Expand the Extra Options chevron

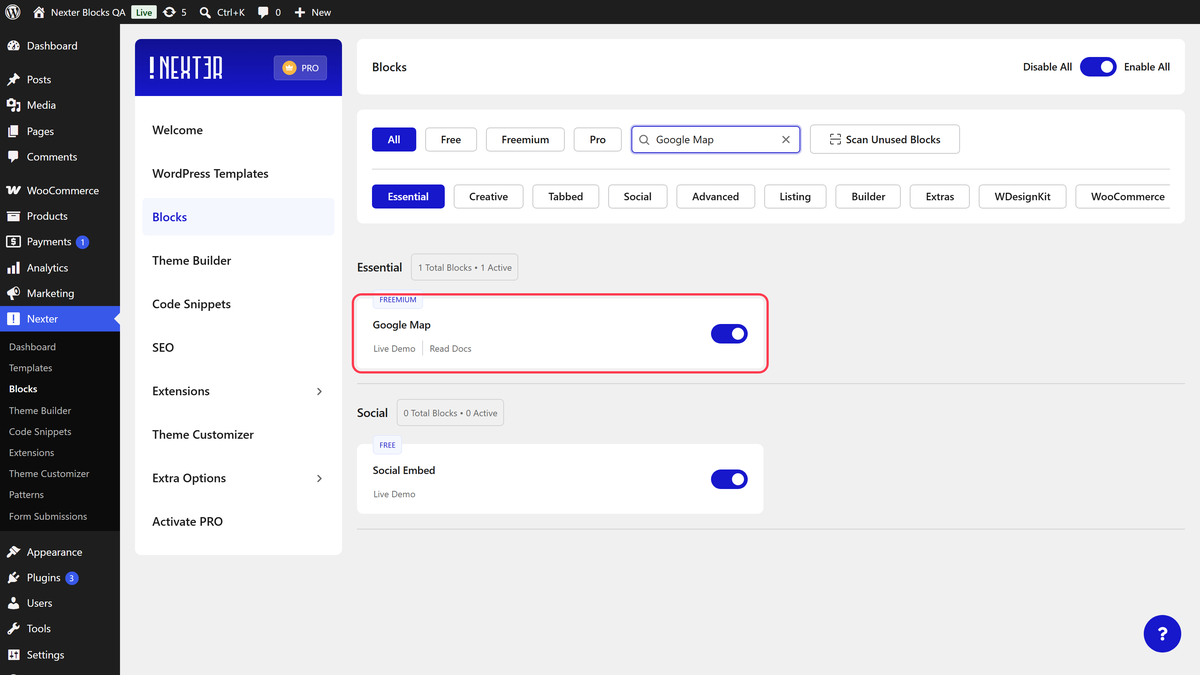pyautogui.click(x=319, y=478)
